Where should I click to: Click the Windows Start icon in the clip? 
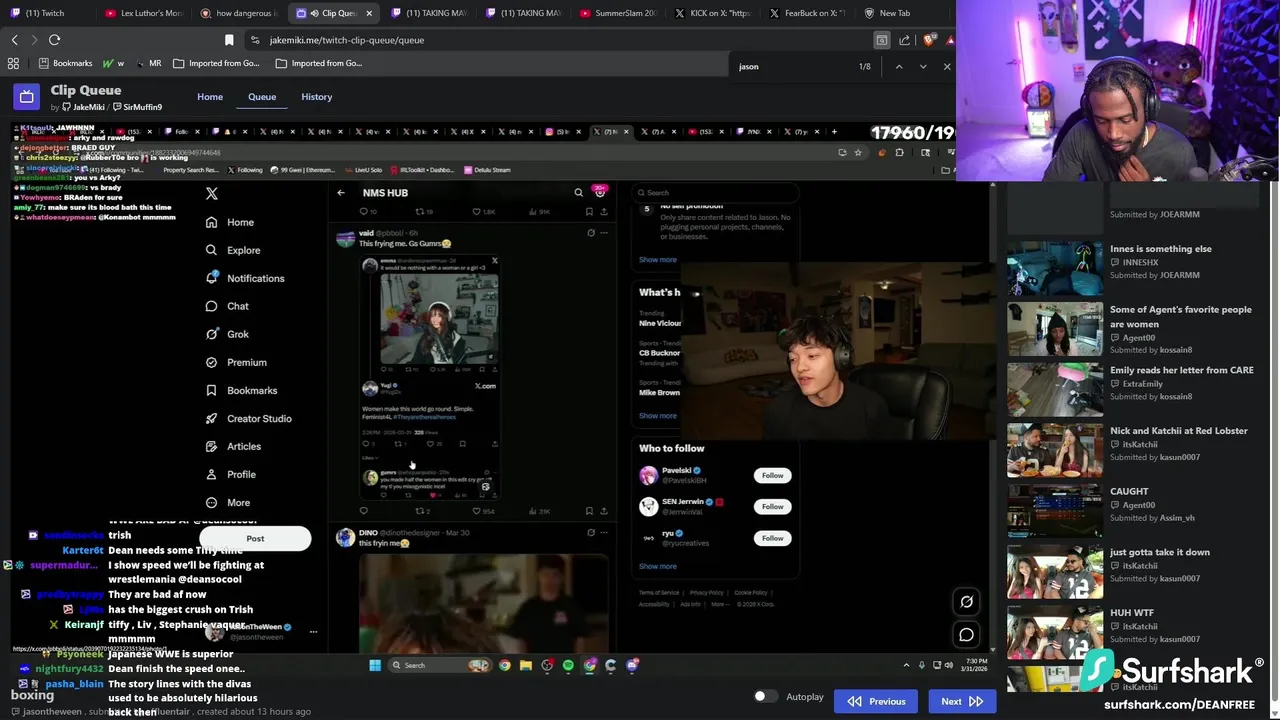[375, 665]
